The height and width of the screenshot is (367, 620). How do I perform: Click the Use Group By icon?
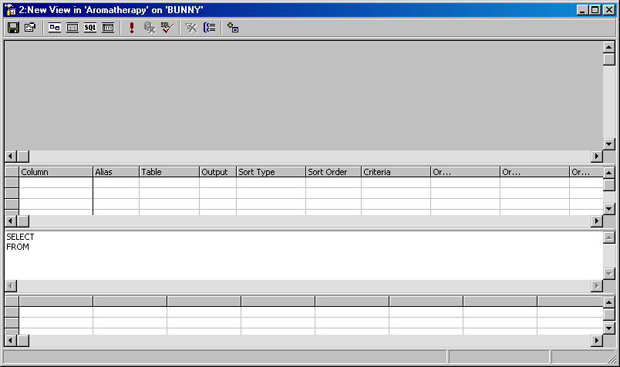pyautogui.click(x=209, y=28)
